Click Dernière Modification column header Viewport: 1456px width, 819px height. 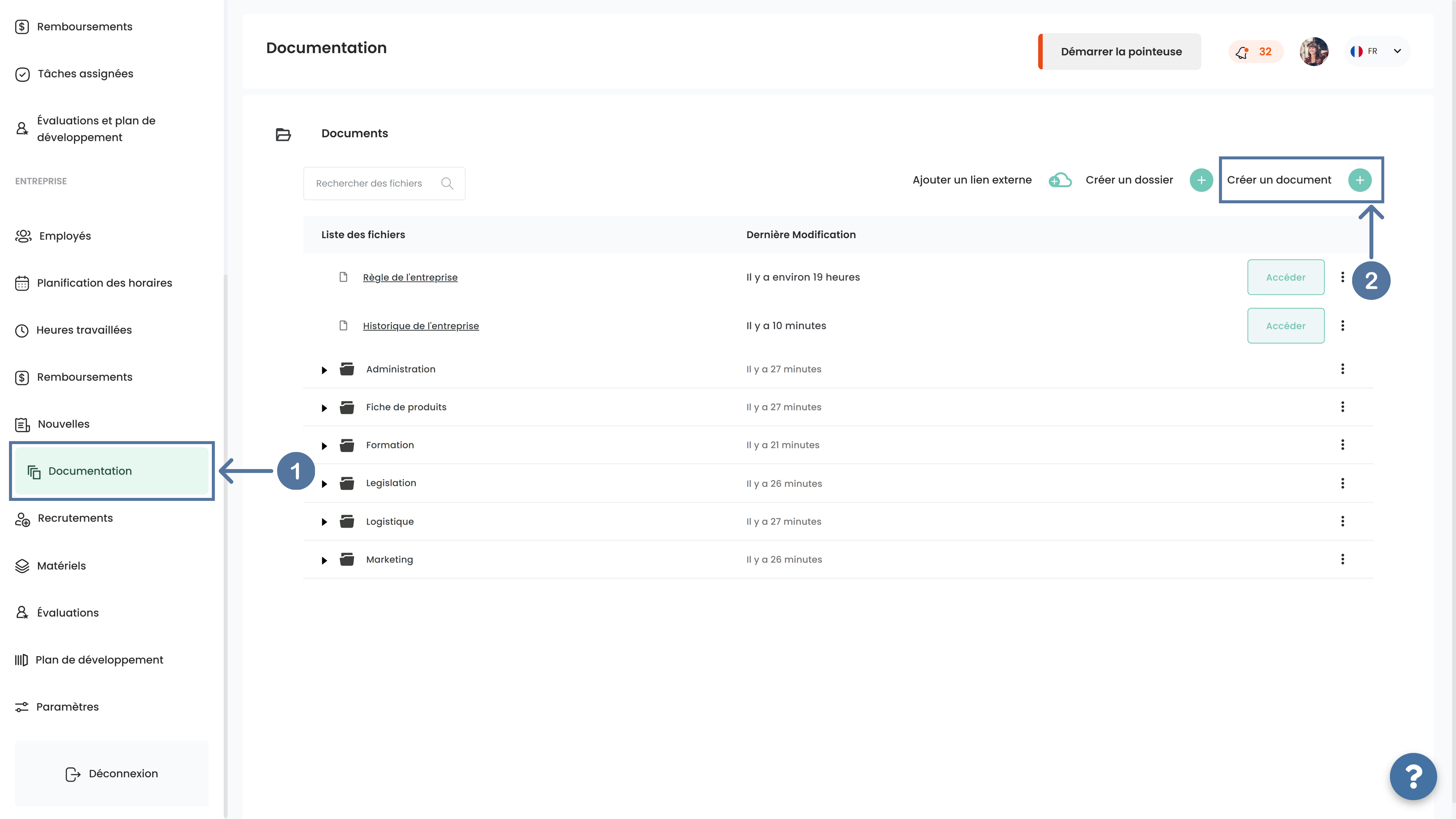[x=801, y=235]
